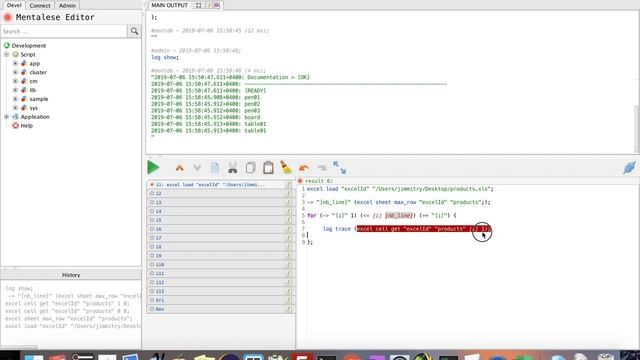The height and width of the screenshot is (360, 640).
Task: Click the pink icon on MAIN OUTPUT tab
Action: pyautogui.click(x=217, y=5)
